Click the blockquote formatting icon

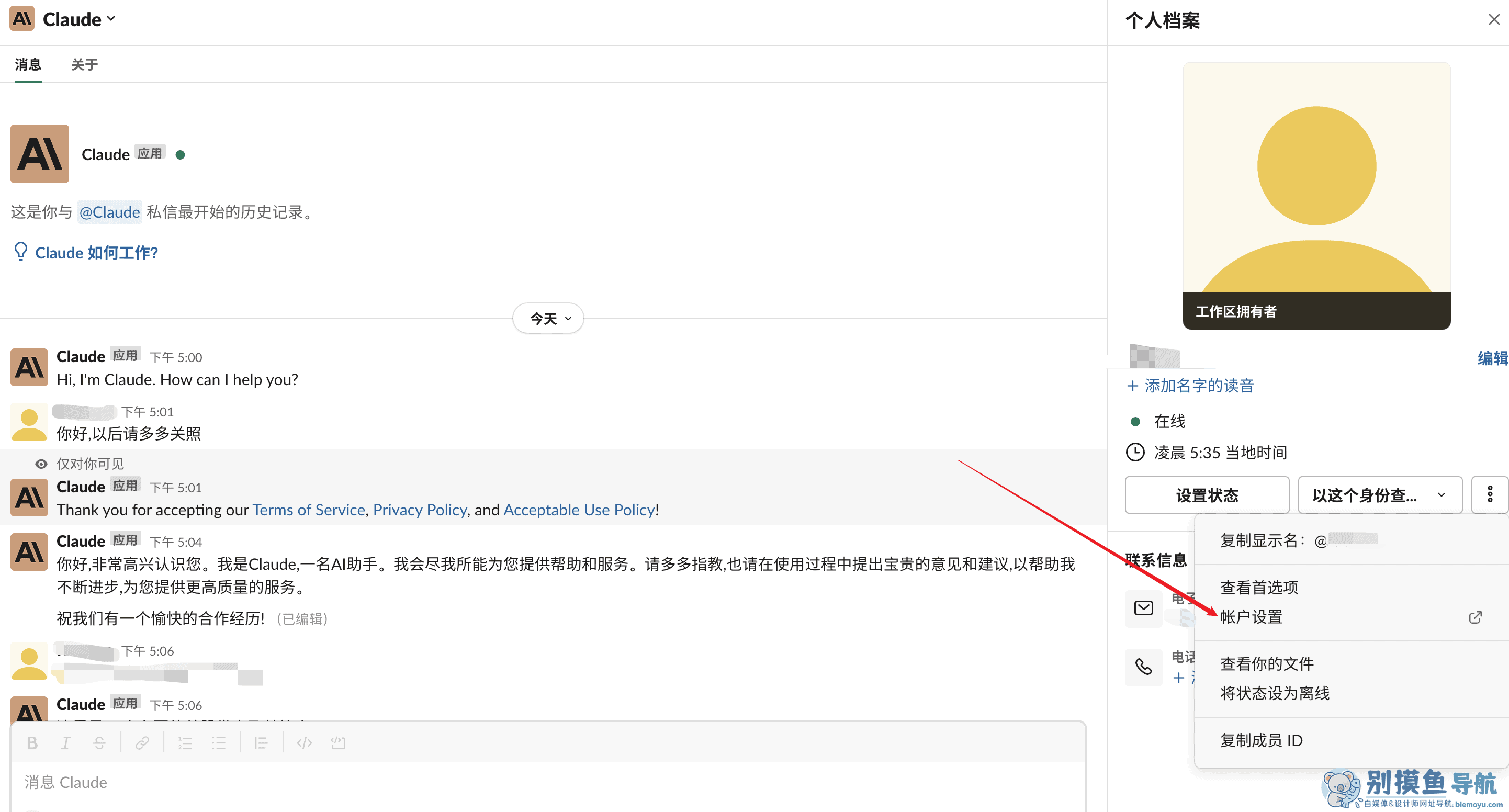[x=261, y=743]
